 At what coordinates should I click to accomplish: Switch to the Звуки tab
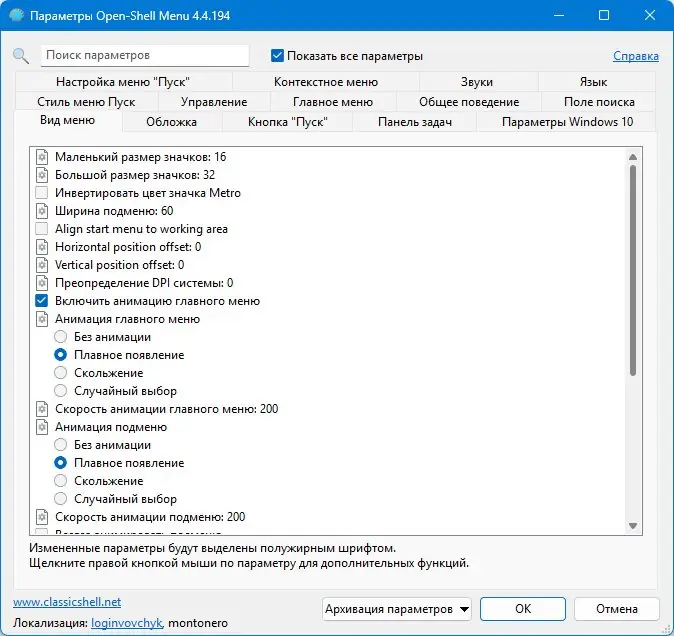tap(477, 82)
